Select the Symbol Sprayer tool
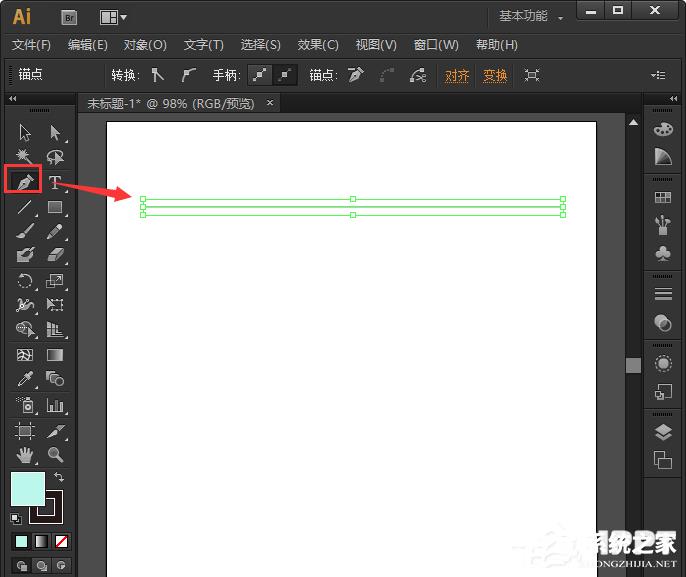This screenshot has height=577, width=686. [25, 405]
